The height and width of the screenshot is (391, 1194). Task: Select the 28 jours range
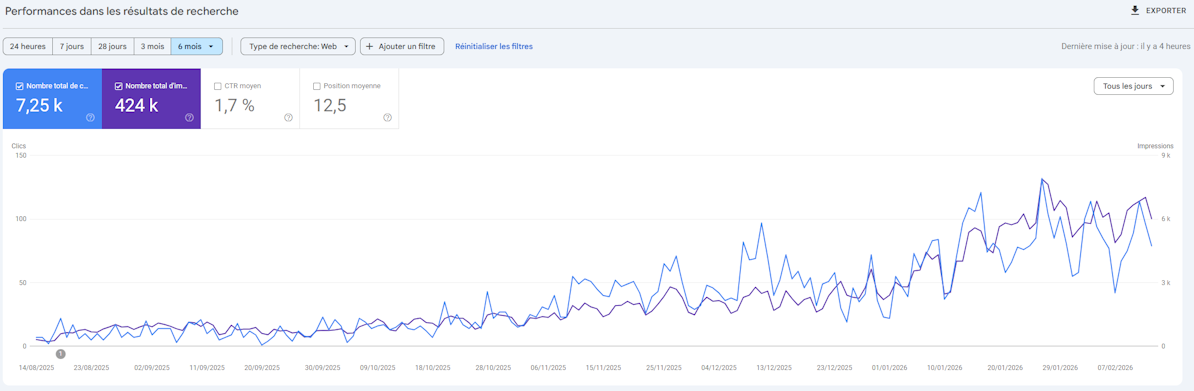pos(113,46)
